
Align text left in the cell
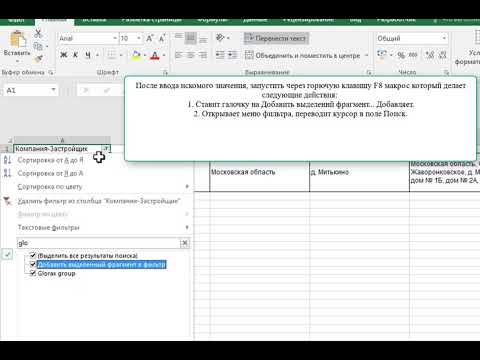pos(179,55)
